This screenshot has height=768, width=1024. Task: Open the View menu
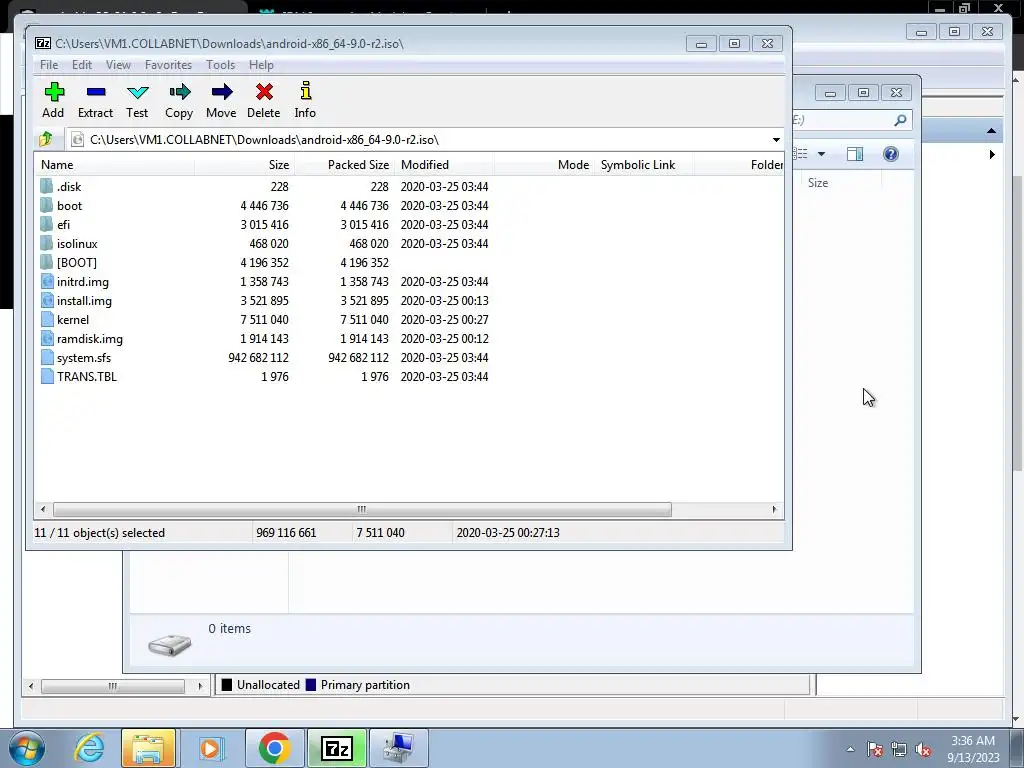point(118,65)
